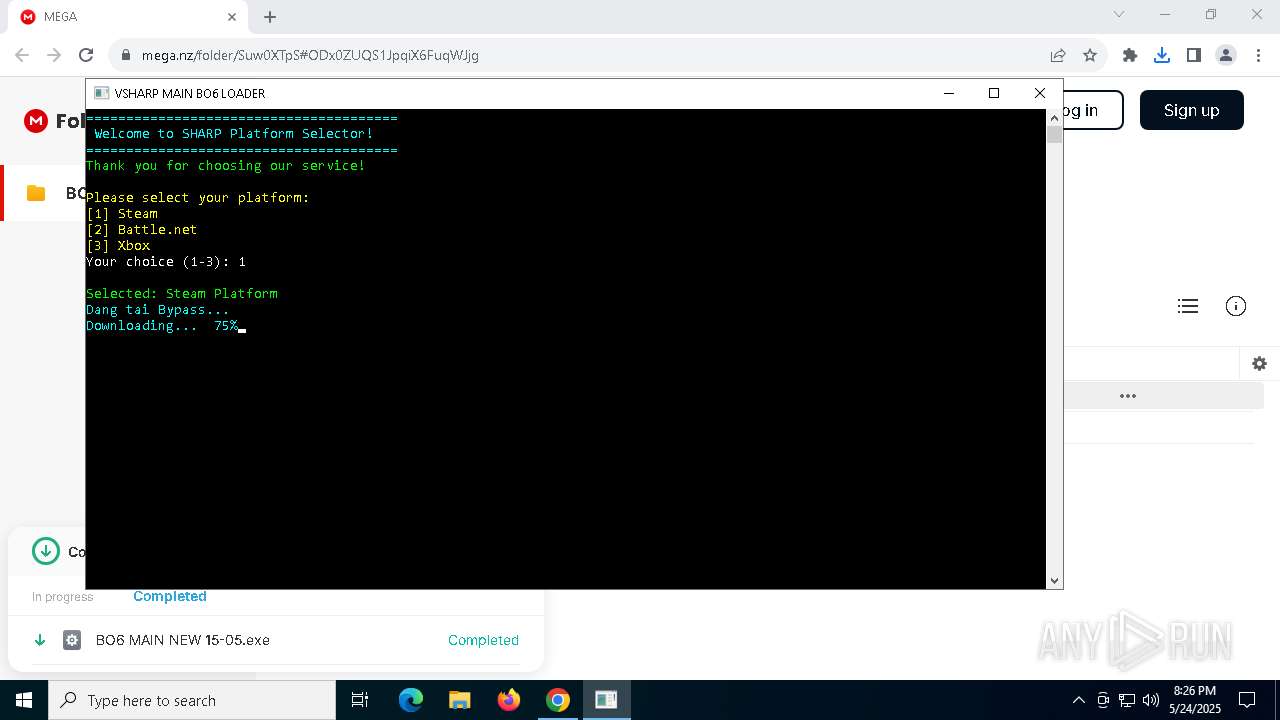Open Chrome profile avatar
Image resolution: width=1280 pixels, height=720 pixels.
(1226, 55)
